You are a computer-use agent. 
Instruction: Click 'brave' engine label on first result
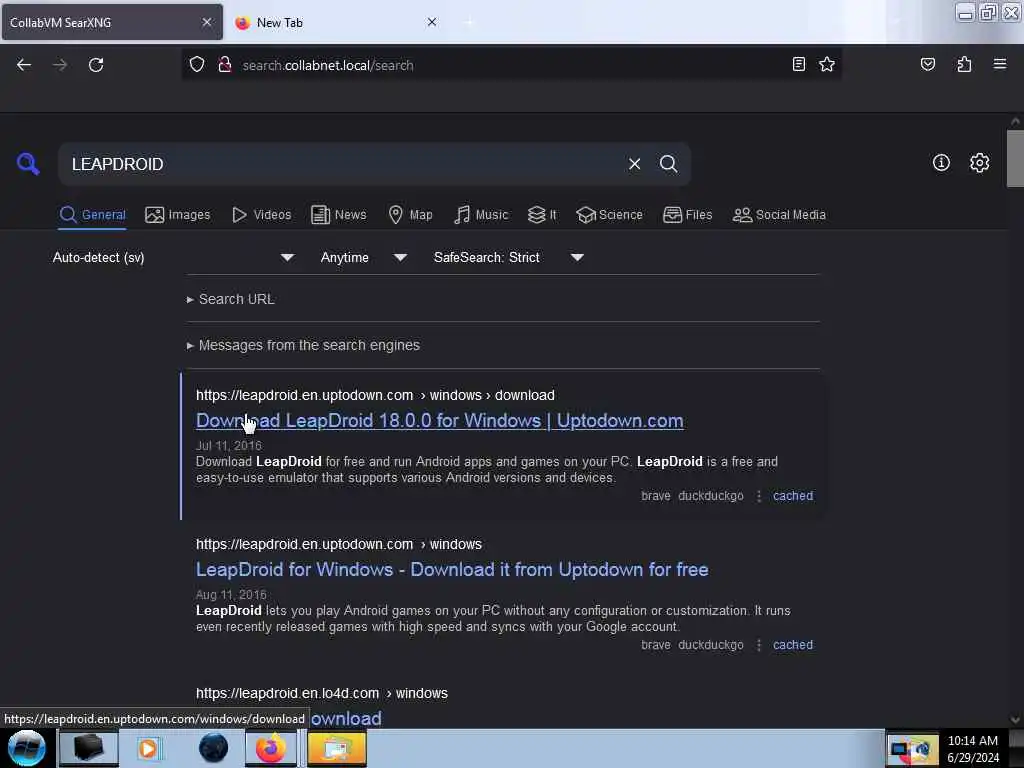(656, 496)
